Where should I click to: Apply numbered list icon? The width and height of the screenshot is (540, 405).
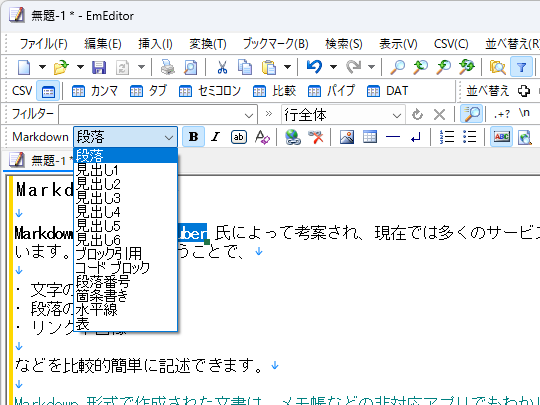tap(447, 137)
